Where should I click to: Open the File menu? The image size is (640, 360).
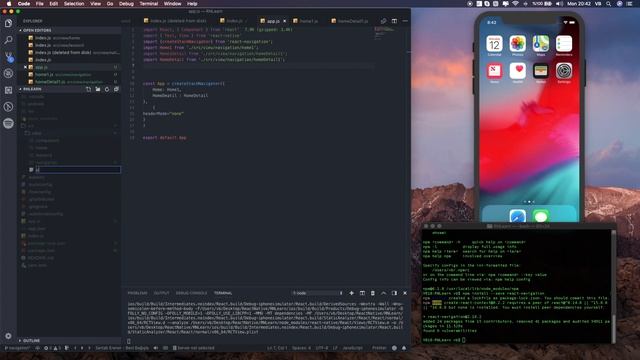coord(40,4)
